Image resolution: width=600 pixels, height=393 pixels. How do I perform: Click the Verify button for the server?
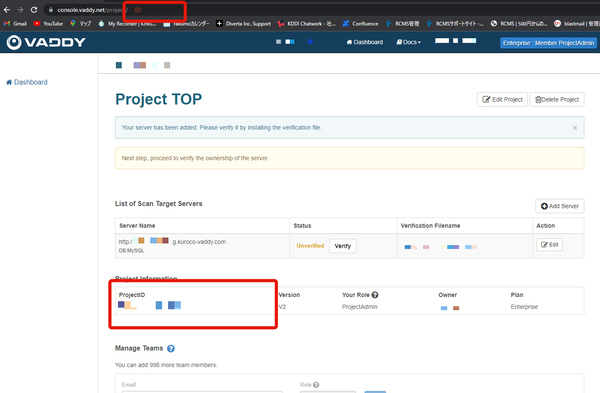click(342, 246)
